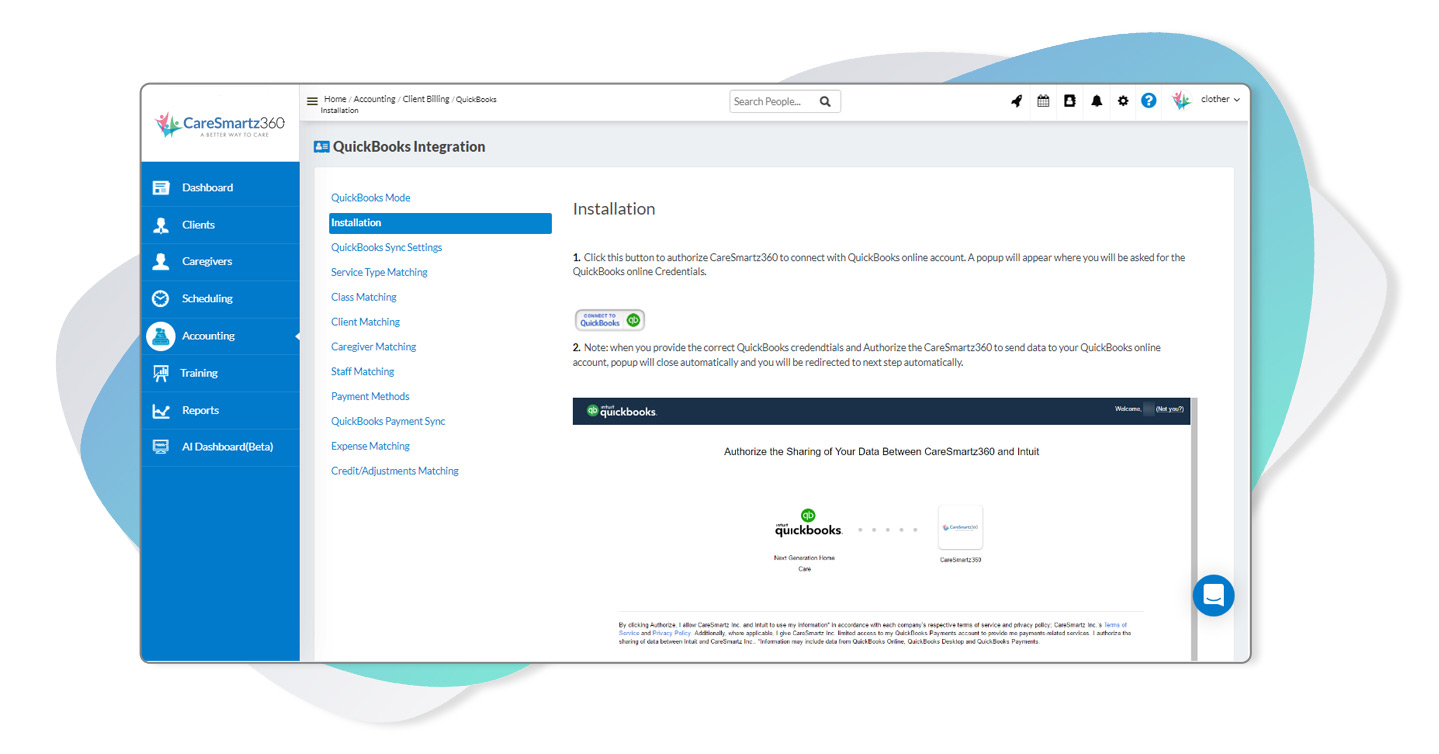
Task: Expand the Accounting sidebar section
Action: click(x=208, y=336)
